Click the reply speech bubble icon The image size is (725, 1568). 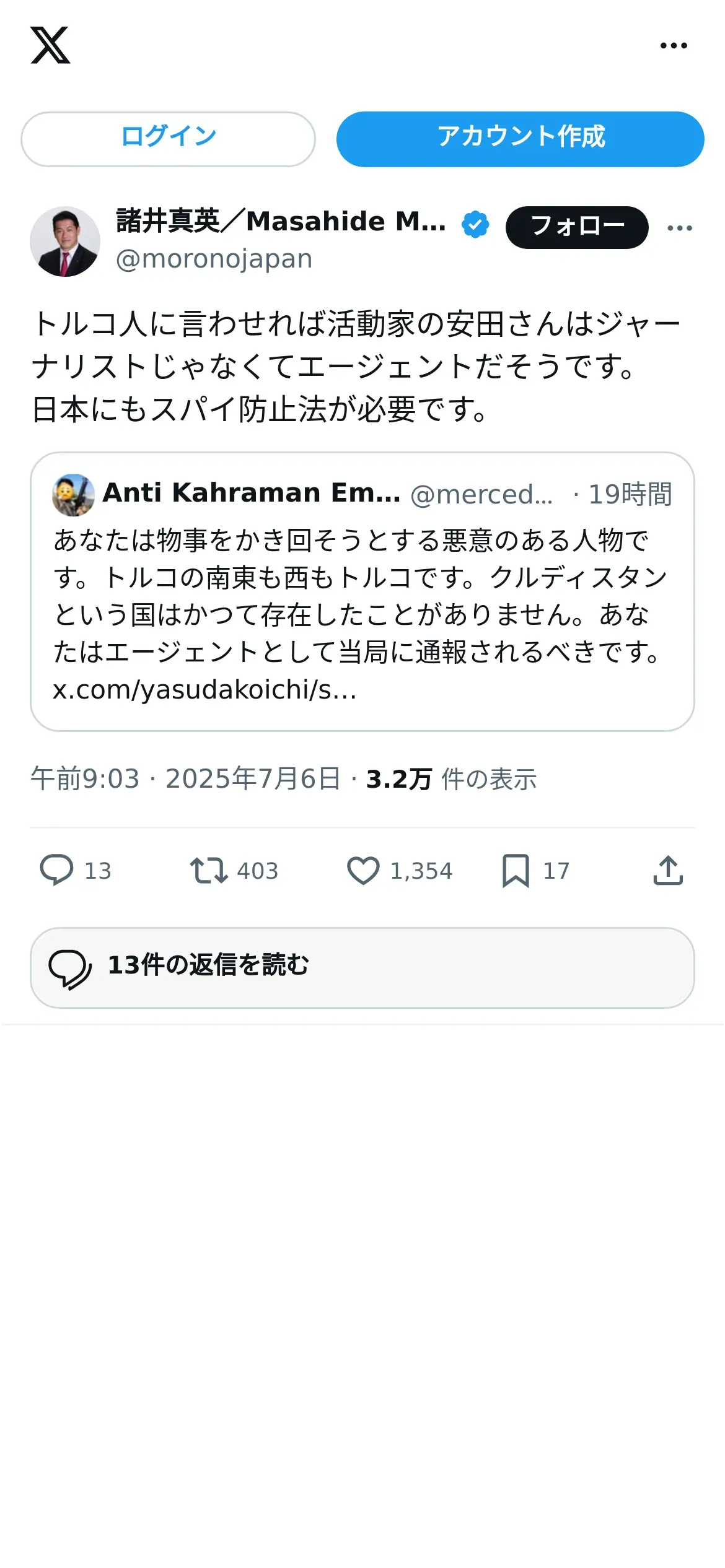tap(57, 870)
